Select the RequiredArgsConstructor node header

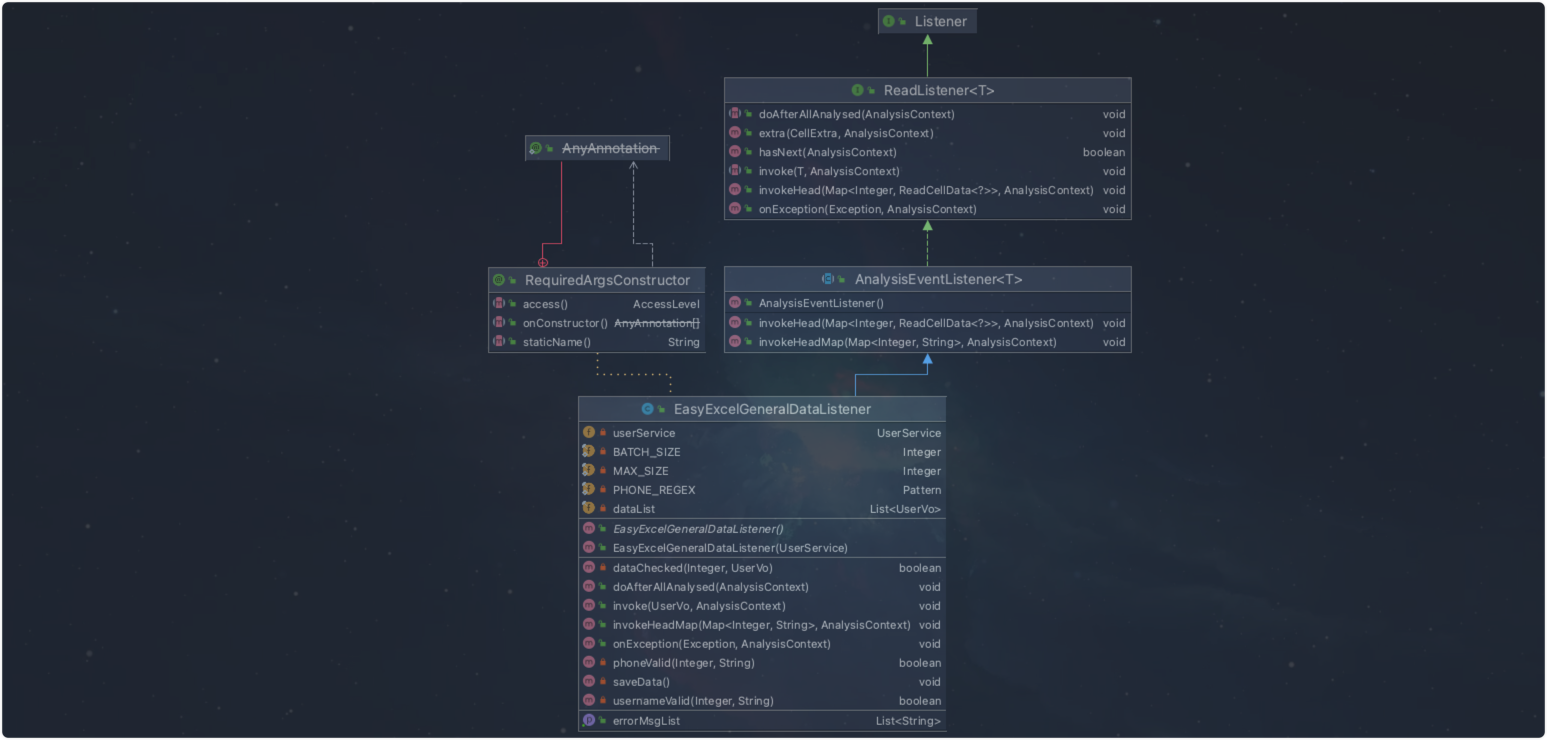[x=597, y=280]
